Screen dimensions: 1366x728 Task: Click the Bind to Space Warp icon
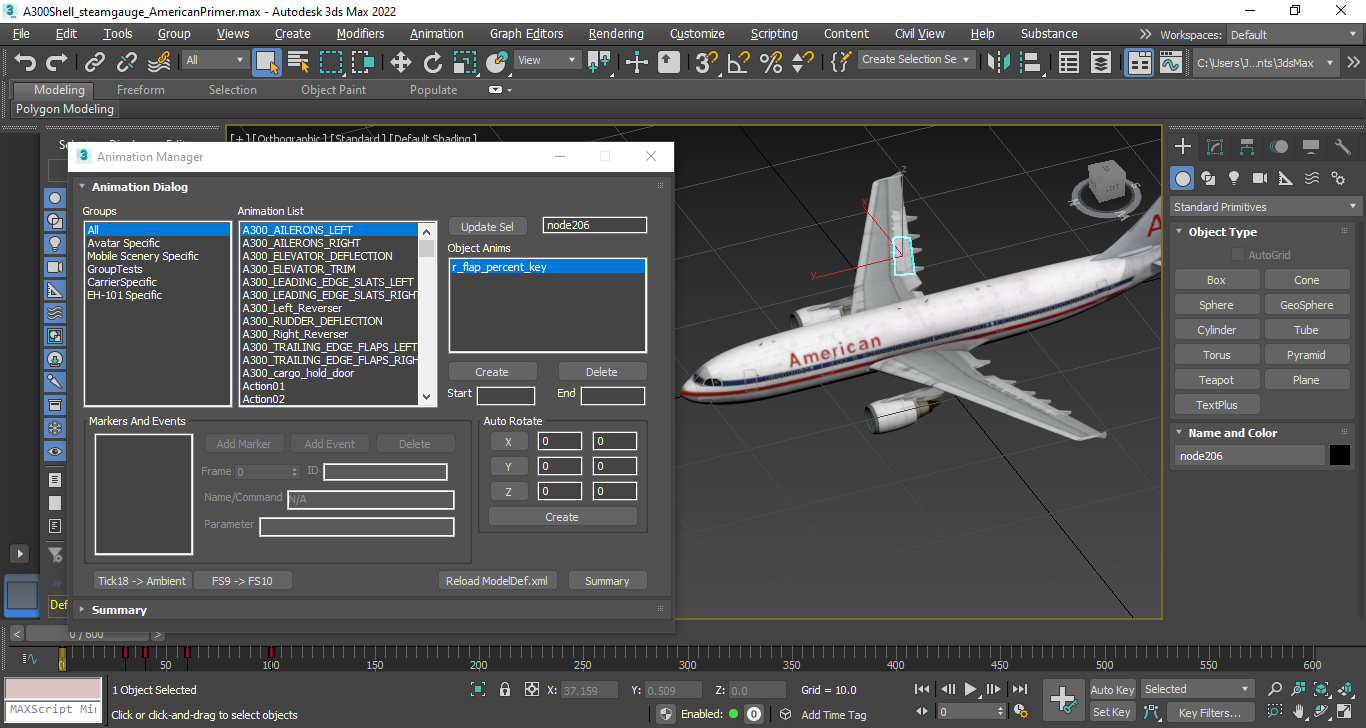click(x=159, y=62)
